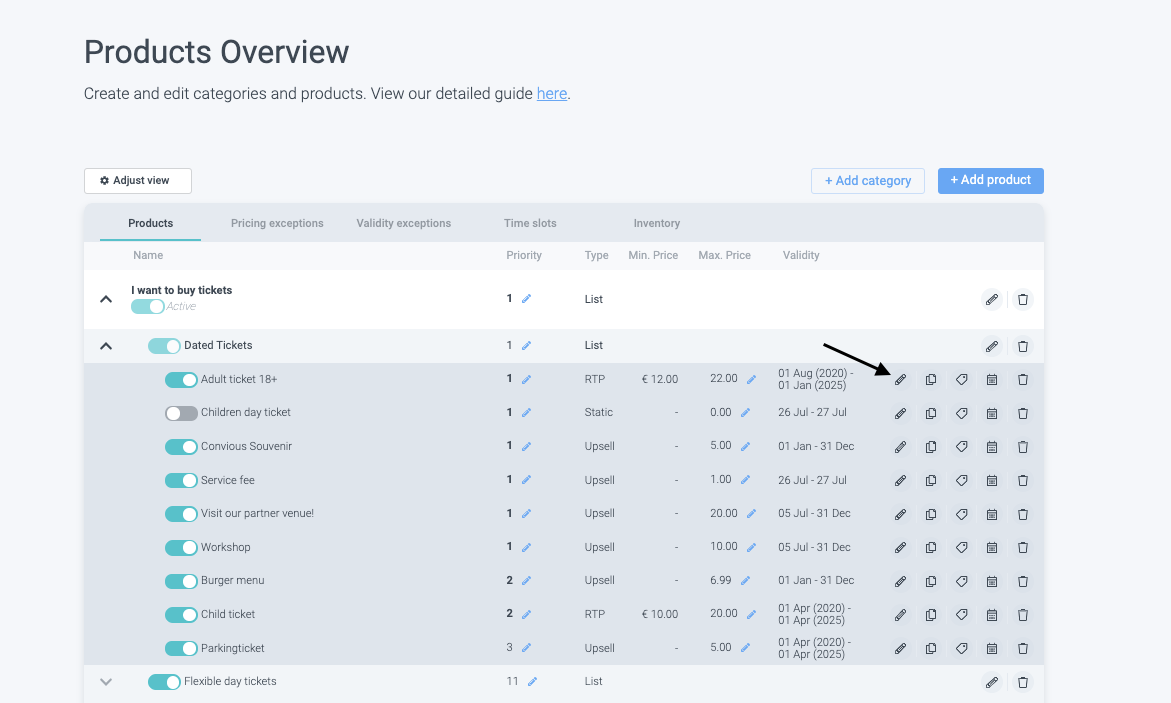
Task: Edit the Adult ticket 18+ product
Action: tap(900, 380)
